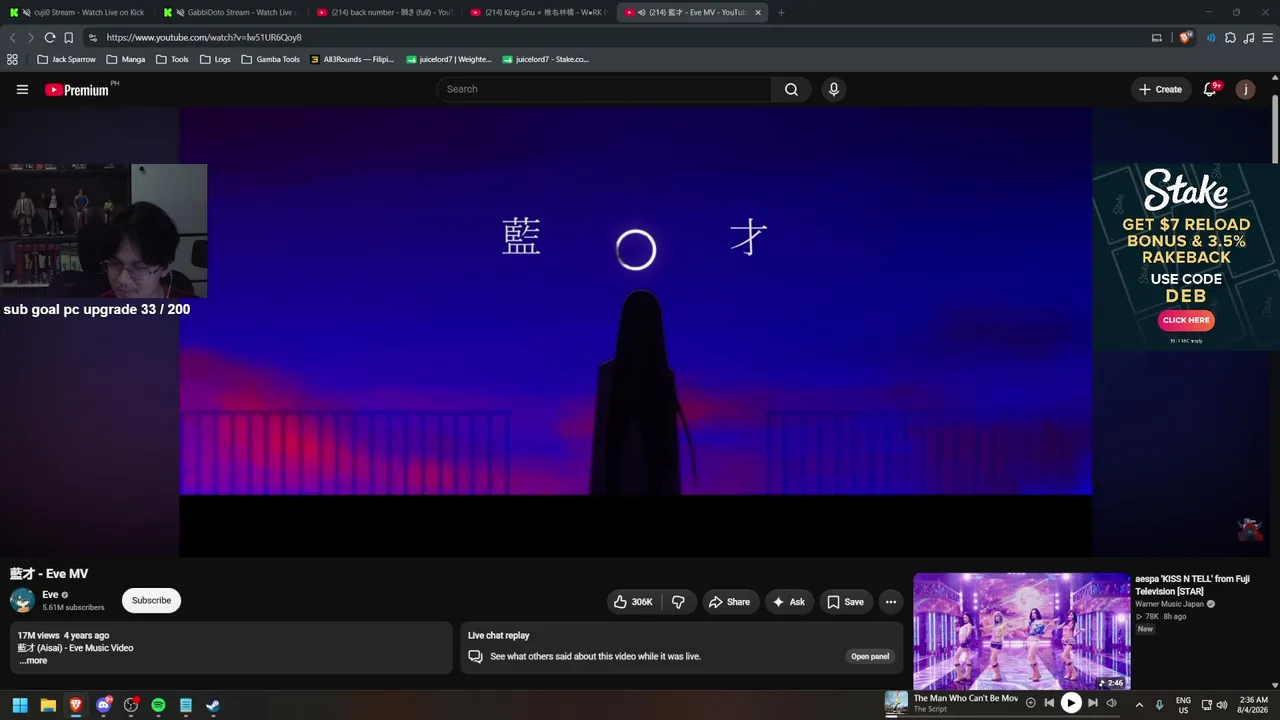Open juicelord7 Stake.com bookmark
Viewport: 1280px width, 720px height.
545,59
